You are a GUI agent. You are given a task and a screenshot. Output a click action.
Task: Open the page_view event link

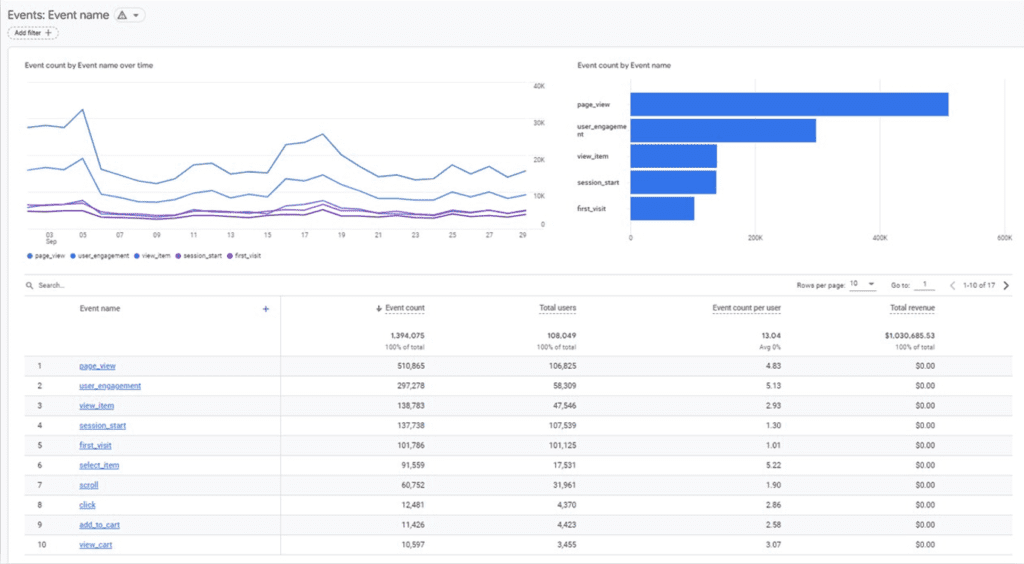pyautogui.click(x=97, y=366)
